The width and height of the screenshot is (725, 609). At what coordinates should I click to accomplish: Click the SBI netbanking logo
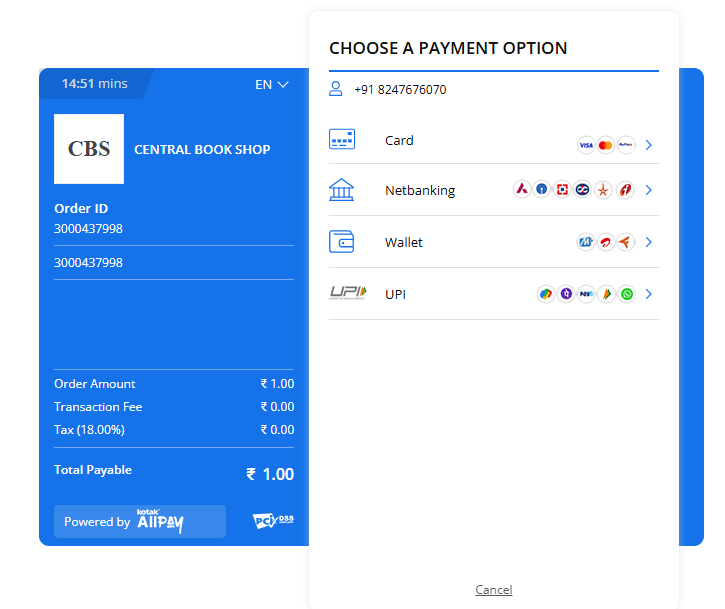pos(542,190)
